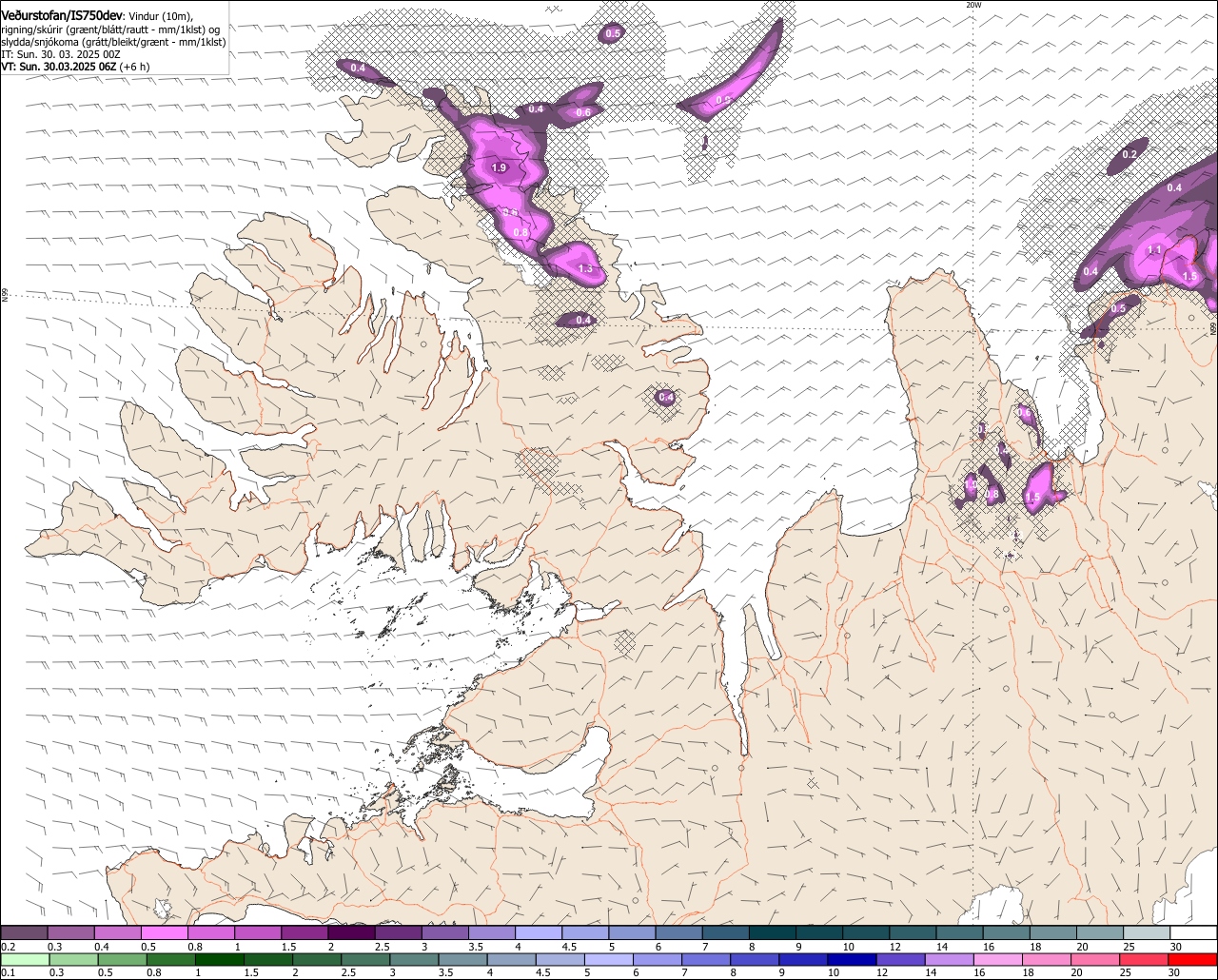
Task: Select upper legend swatch between 0.2 and 0.3
Action: (25, 932)
